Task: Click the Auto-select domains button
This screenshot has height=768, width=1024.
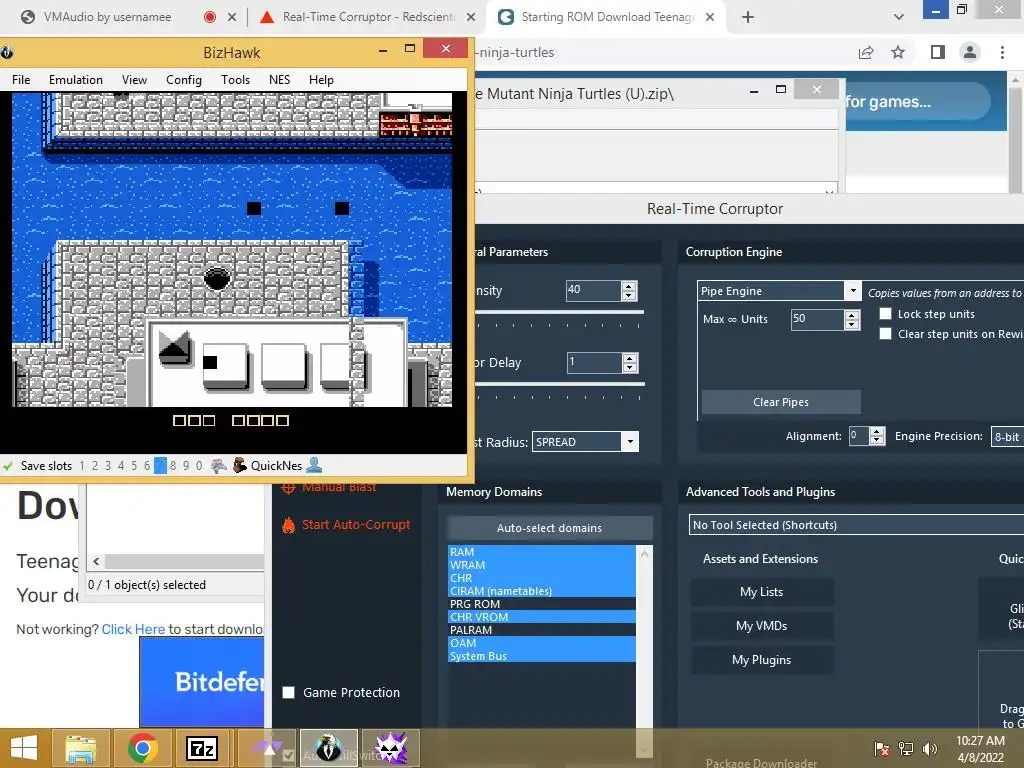Action: point(549,528)
